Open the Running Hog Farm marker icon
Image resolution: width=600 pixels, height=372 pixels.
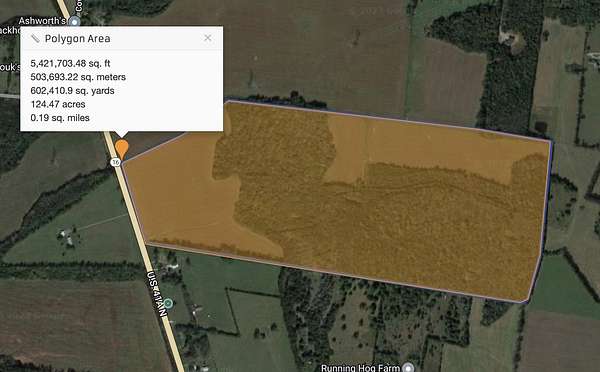click(x=409, y=368)
